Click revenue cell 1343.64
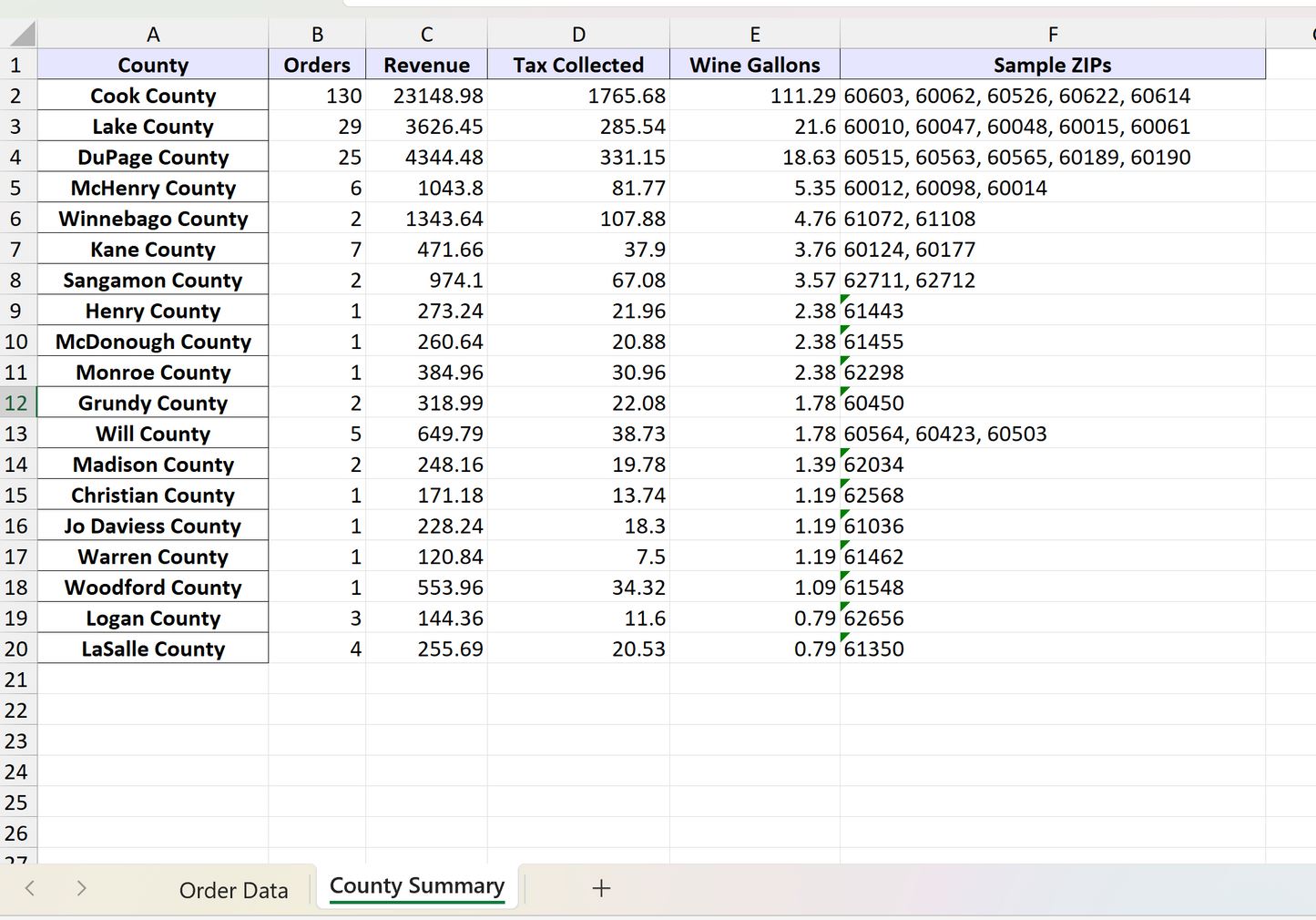This screenshot has width=1316, height=920. click(x=426, y=219)
